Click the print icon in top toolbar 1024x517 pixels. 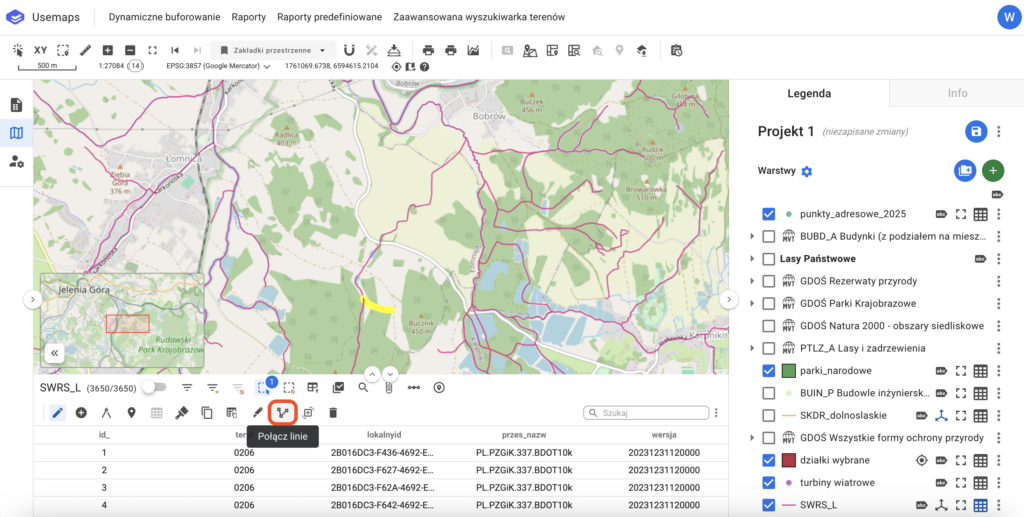(x=428, y=50)
